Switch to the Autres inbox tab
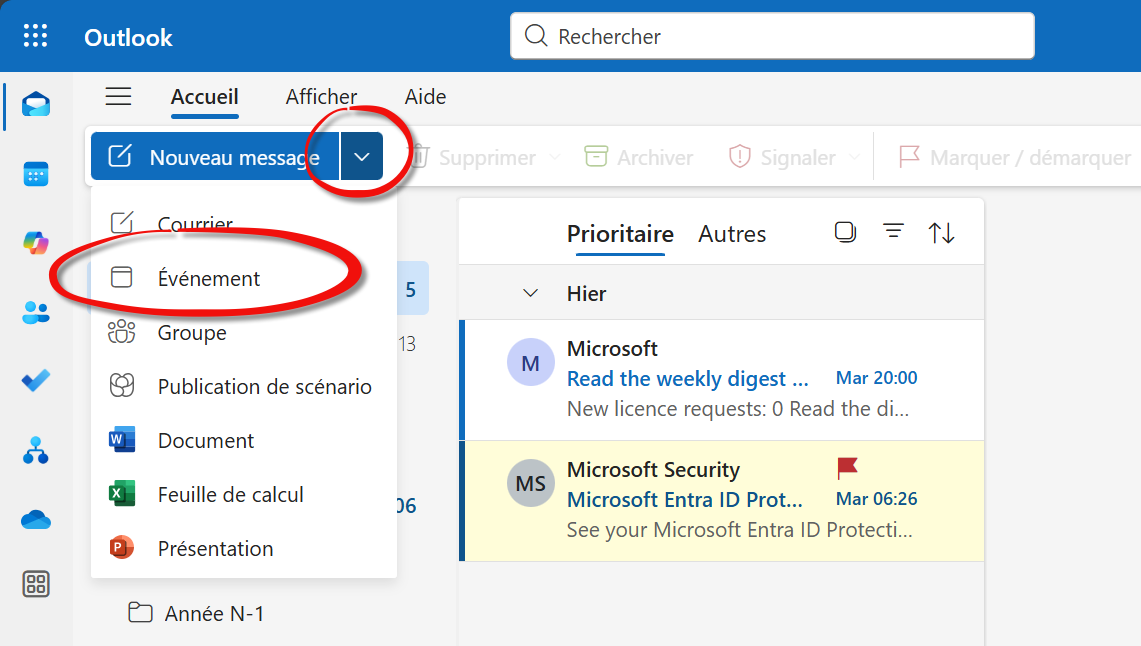 732,234
